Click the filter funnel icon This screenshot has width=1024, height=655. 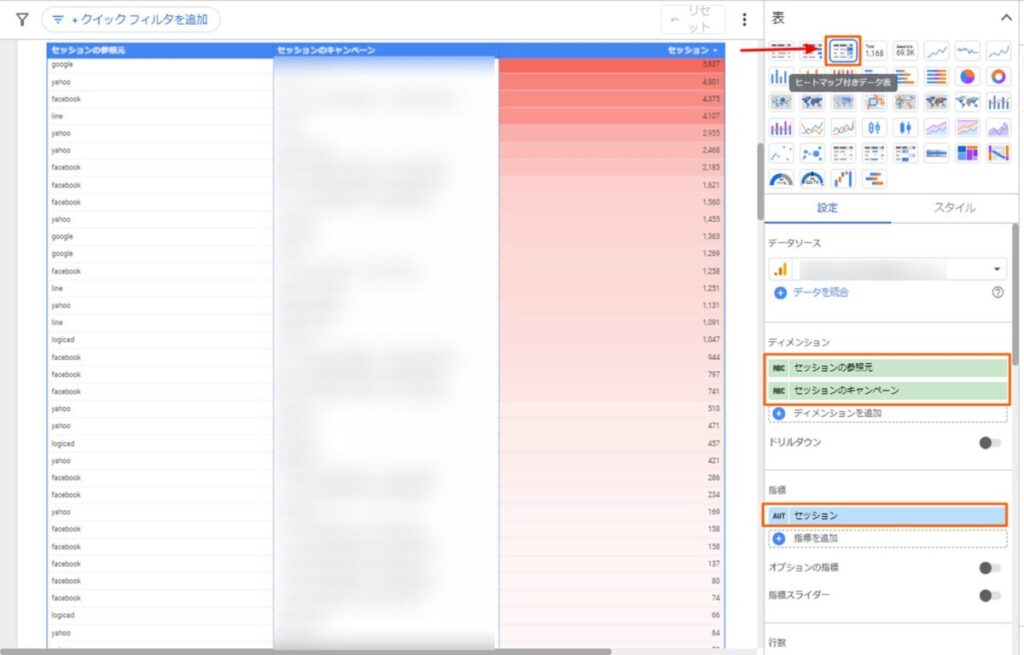pos(22,19)
